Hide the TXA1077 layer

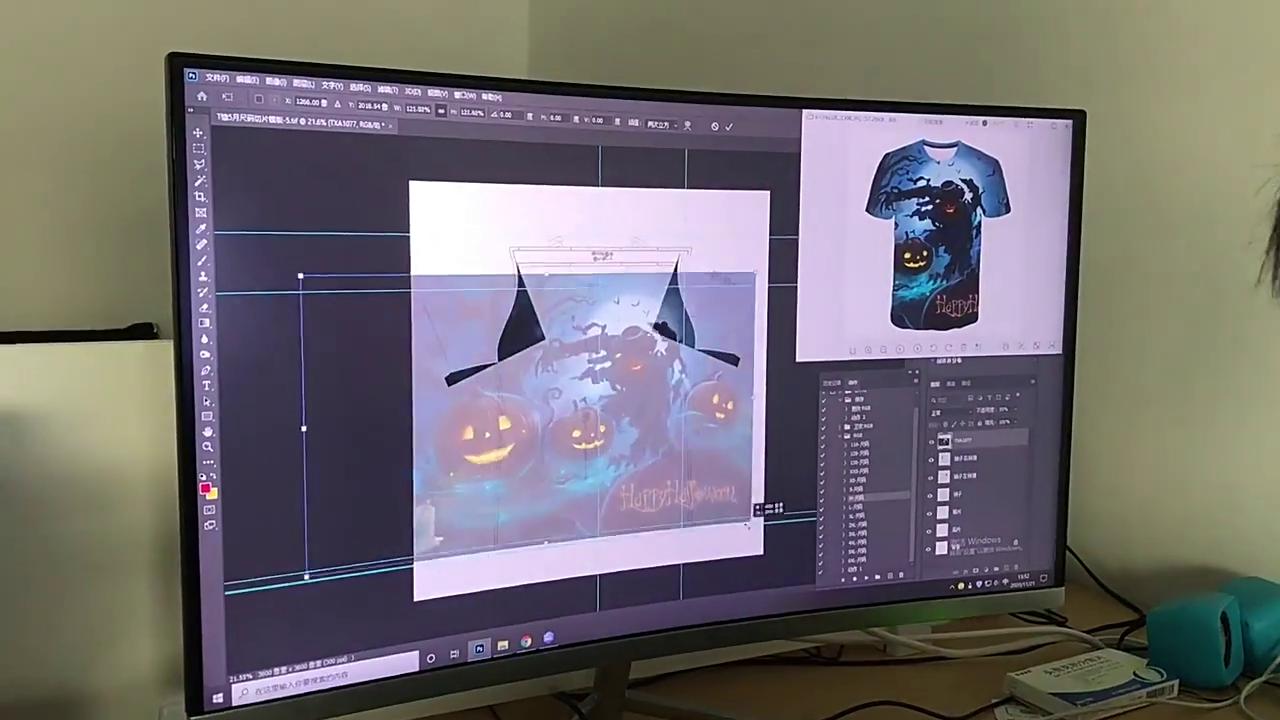click(x=931, y=442)
